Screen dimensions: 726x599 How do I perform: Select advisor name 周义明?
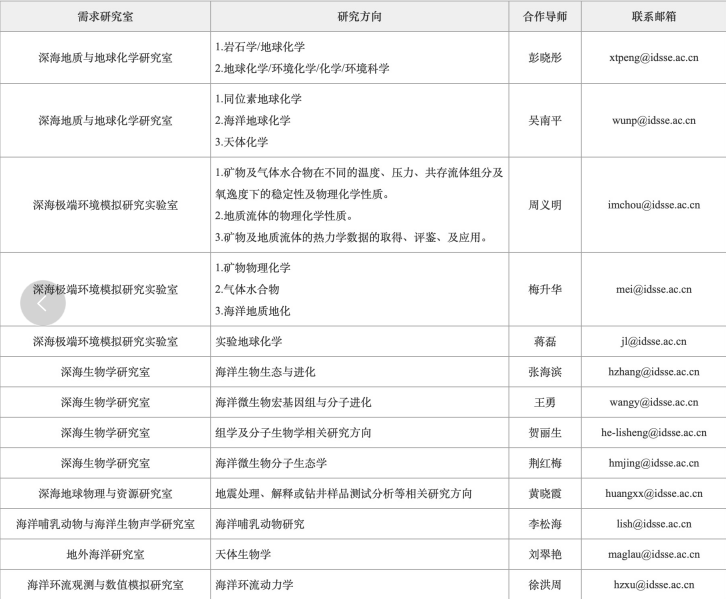(545, 205)
